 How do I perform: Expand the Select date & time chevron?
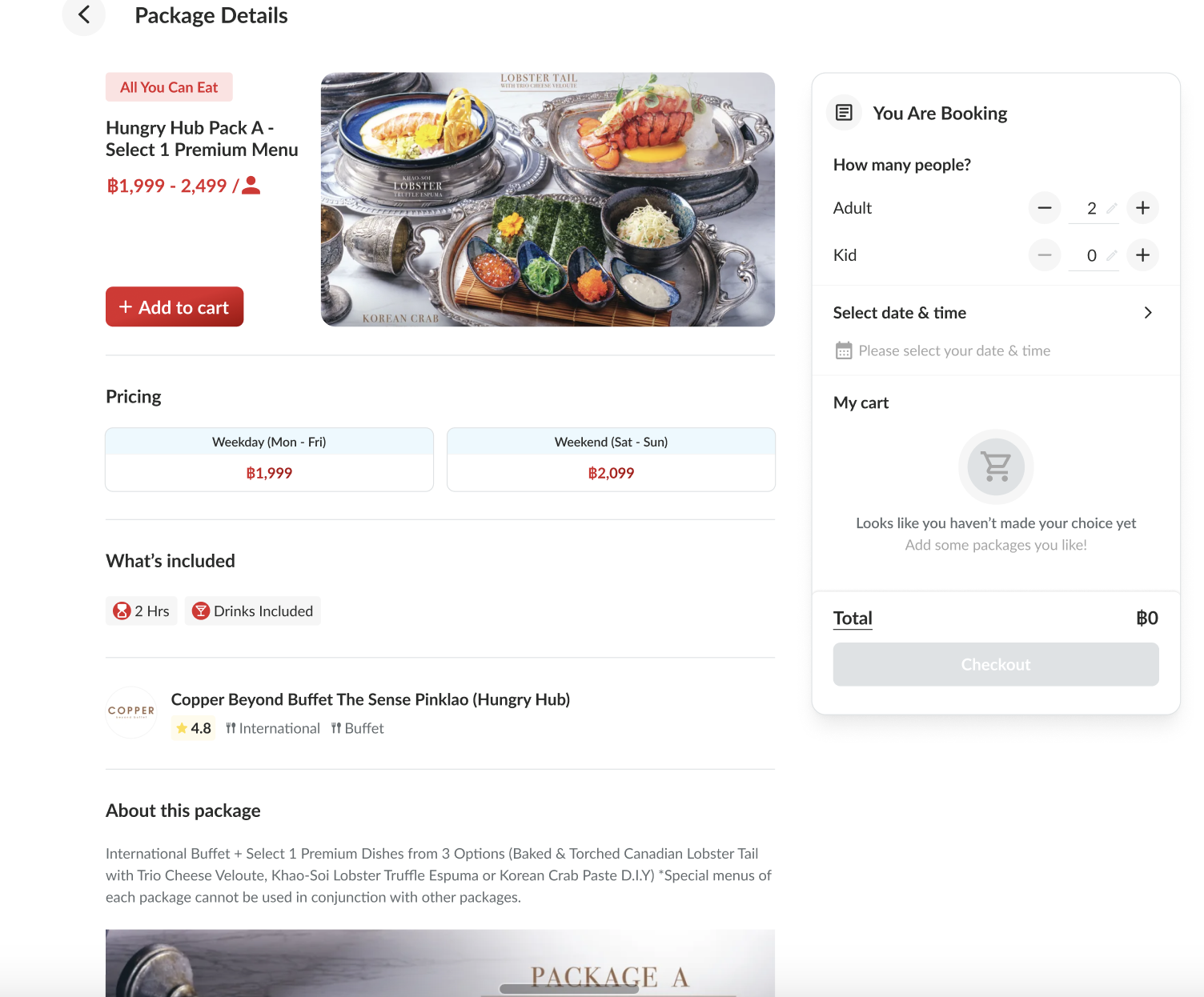[x=1148, y=313]
